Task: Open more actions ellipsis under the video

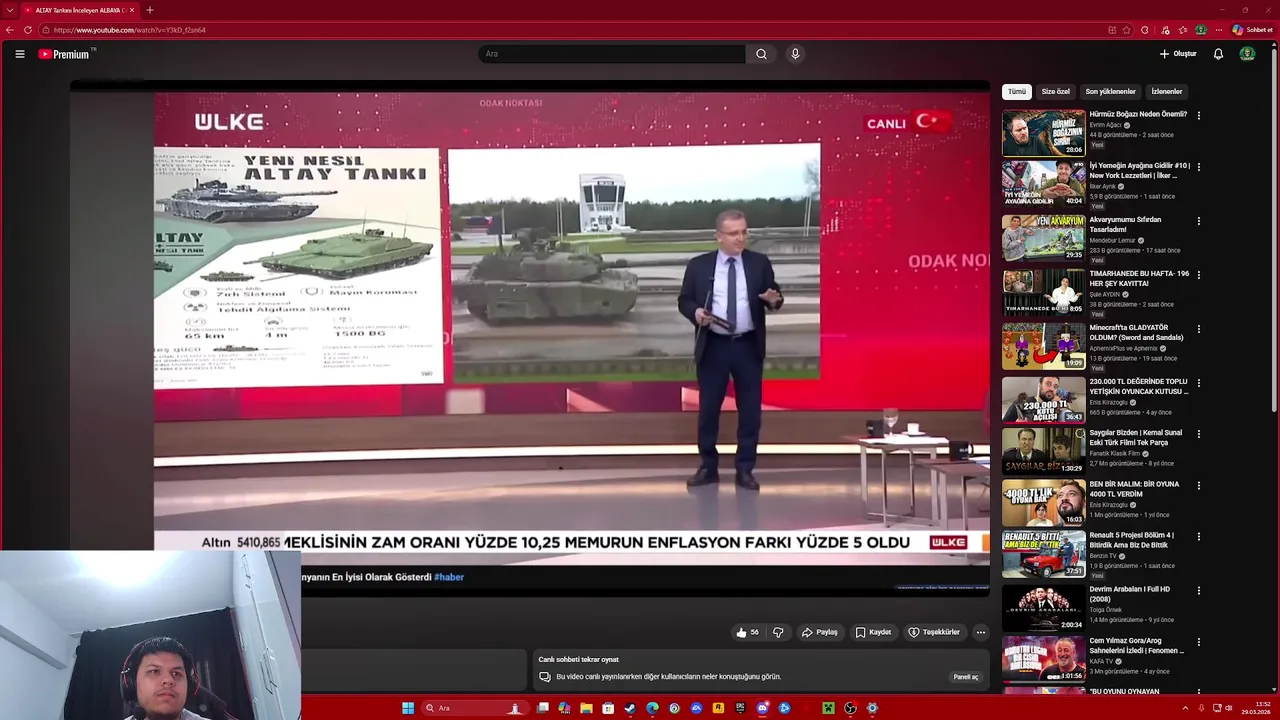Action: pos(981,632)
